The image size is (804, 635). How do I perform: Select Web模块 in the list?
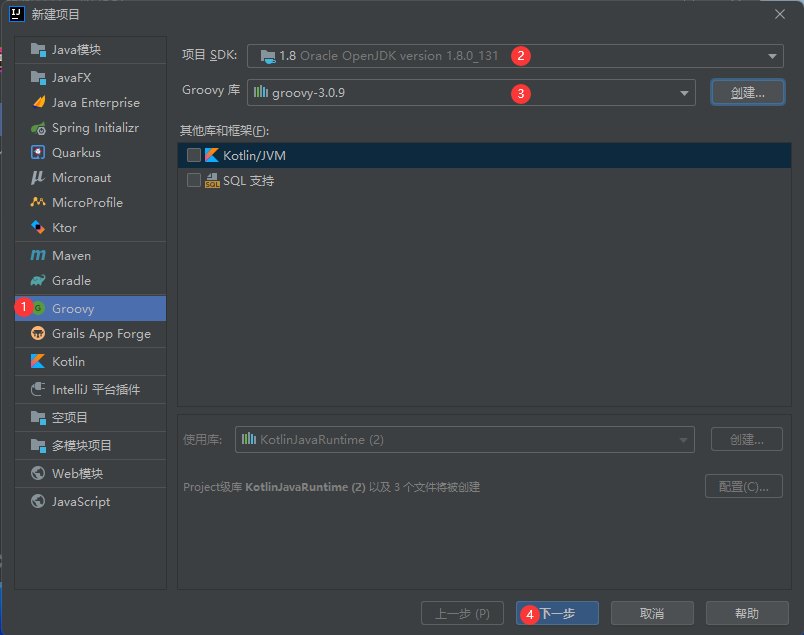pos(90,473)
